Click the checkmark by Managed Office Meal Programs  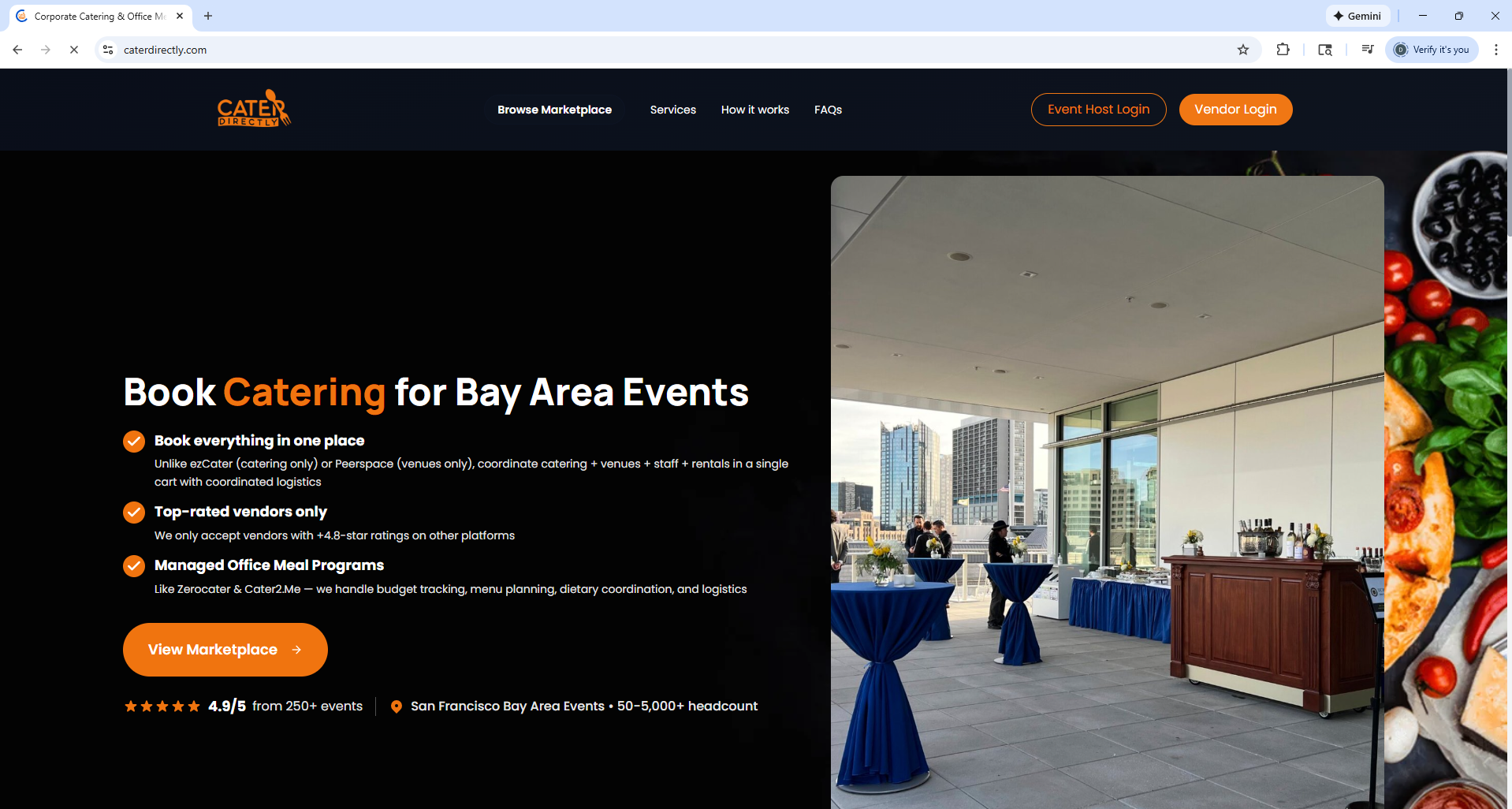pyautogui.click(x=134, y=566)
